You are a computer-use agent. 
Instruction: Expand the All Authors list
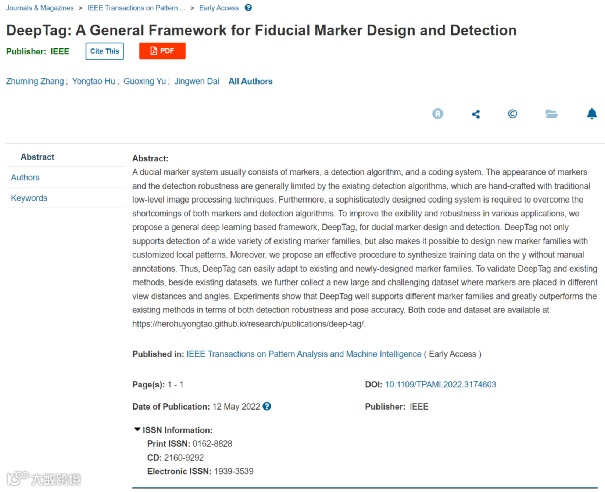pyautogui.click(x=250, y=81)
